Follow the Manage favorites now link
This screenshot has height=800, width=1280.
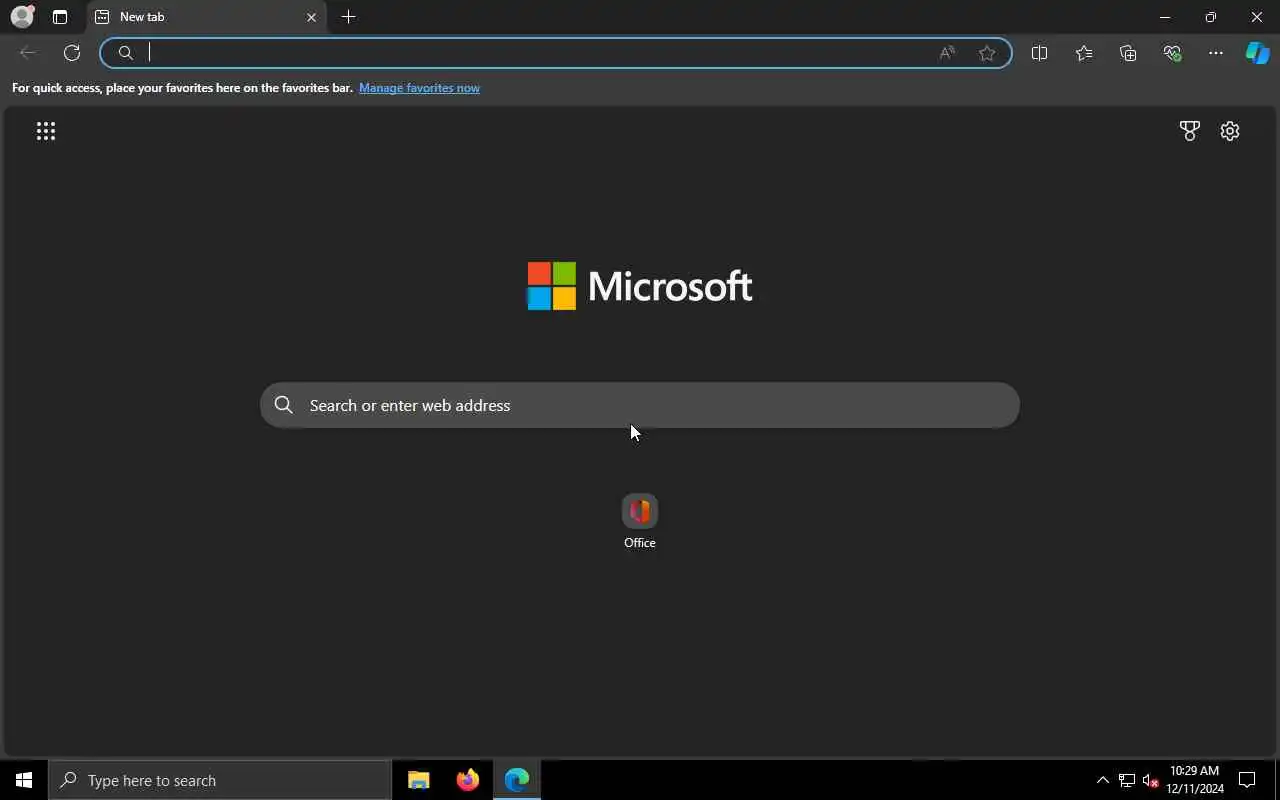pos(419,88)
